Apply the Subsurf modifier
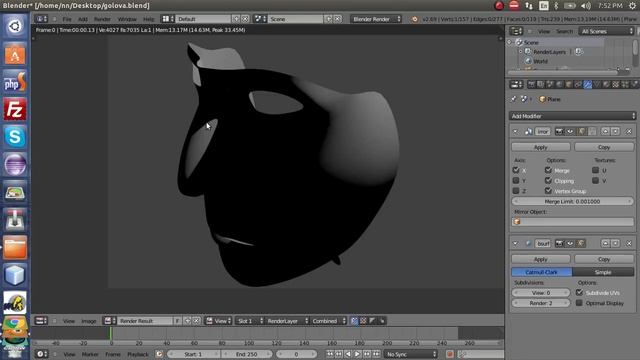Image resolution: width=640 pixels, height=360 pixels. click(x=540, y=259)
